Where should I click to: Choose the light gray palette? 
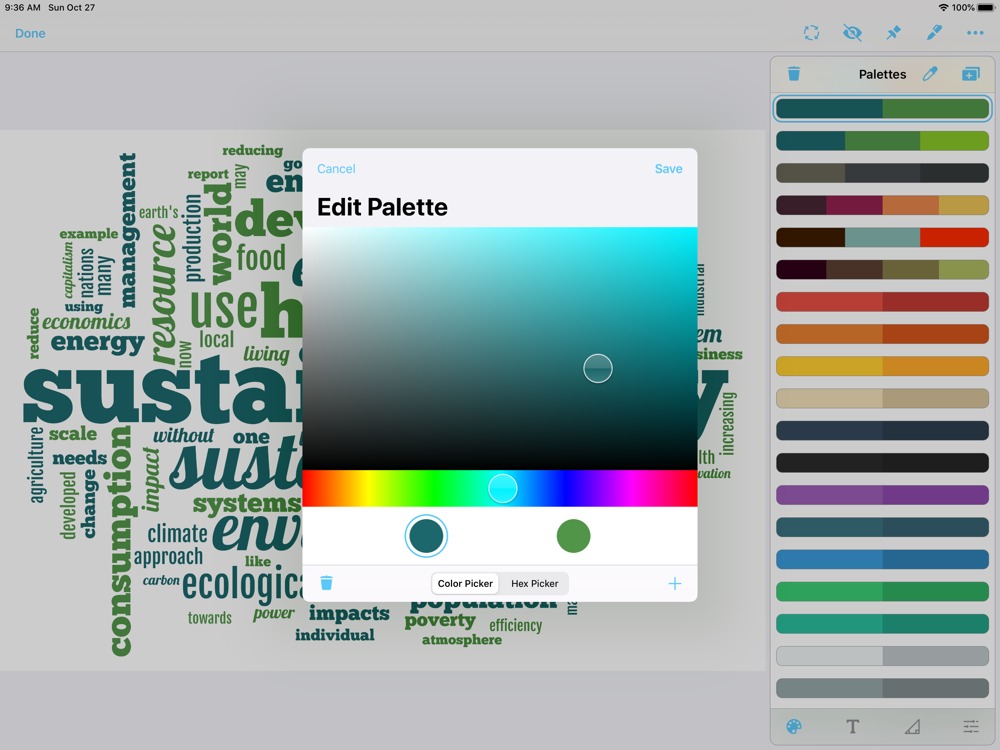tap(883, 656)
